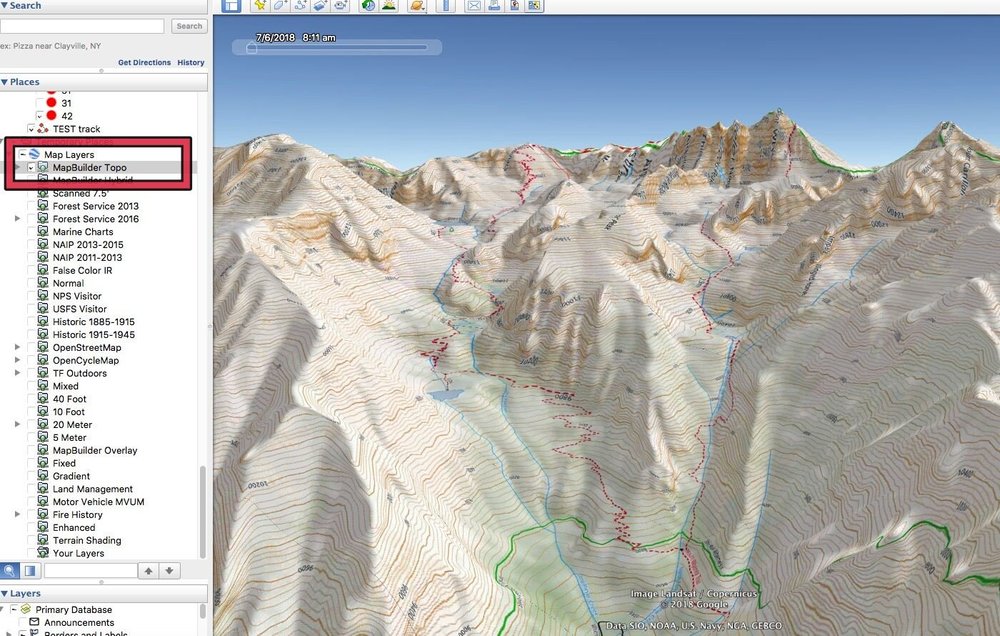Screen dimensions: 1000x636
Task: Expand the 20 Meter layer node
Action: pyautogui.click(x=17, y=424)
